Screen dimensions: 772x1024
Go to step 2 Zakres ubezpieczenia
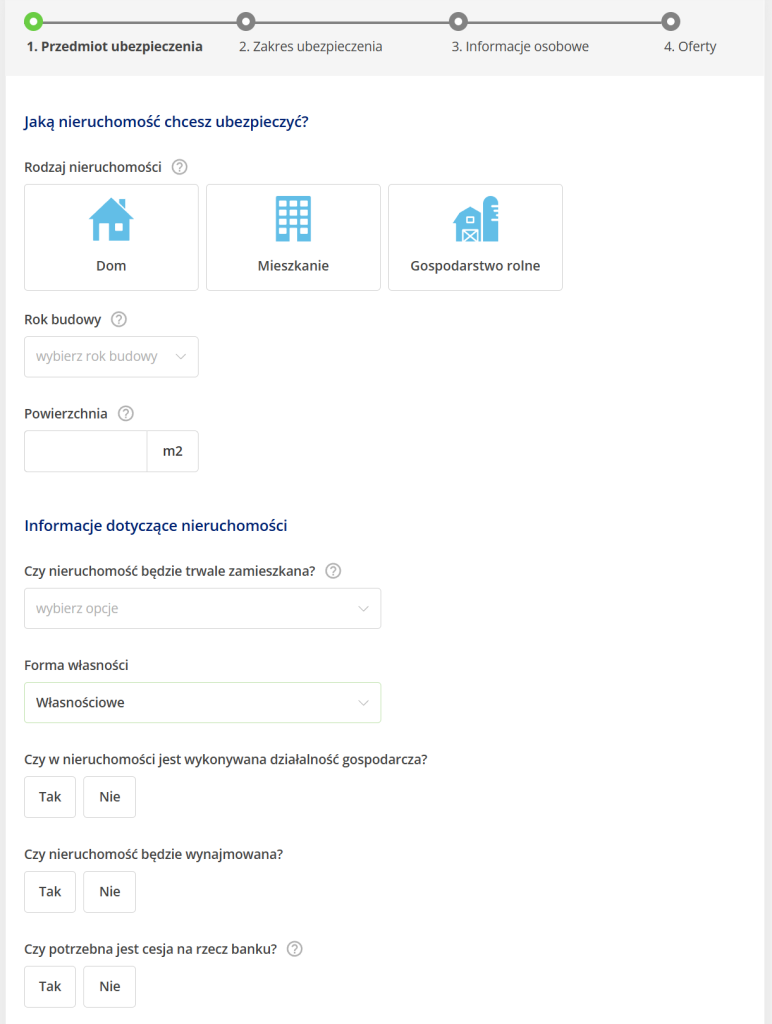pyautogui.click(x=310, y=46)
